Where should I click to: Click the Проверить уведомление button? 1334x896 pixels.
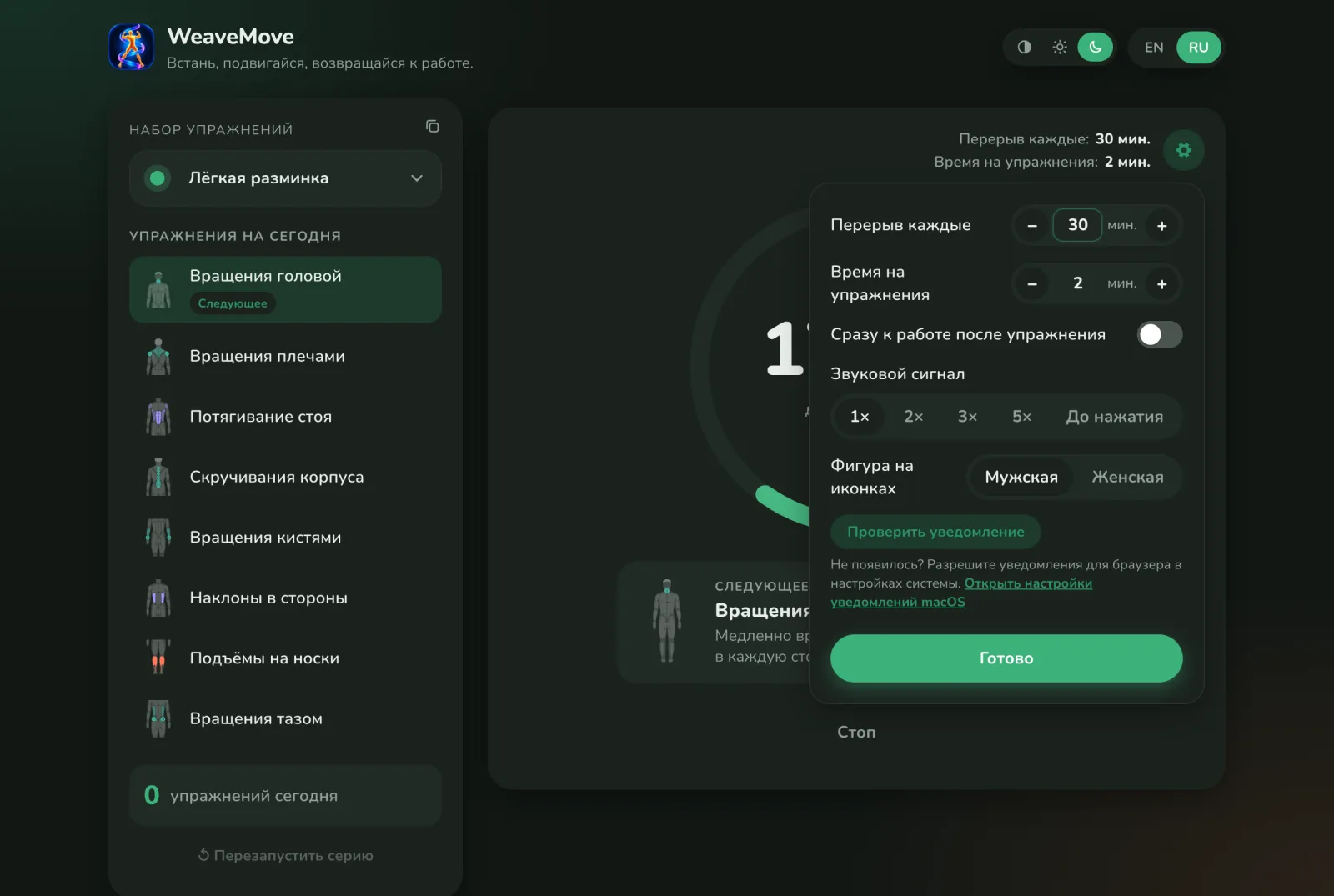(x=935, y=532)
